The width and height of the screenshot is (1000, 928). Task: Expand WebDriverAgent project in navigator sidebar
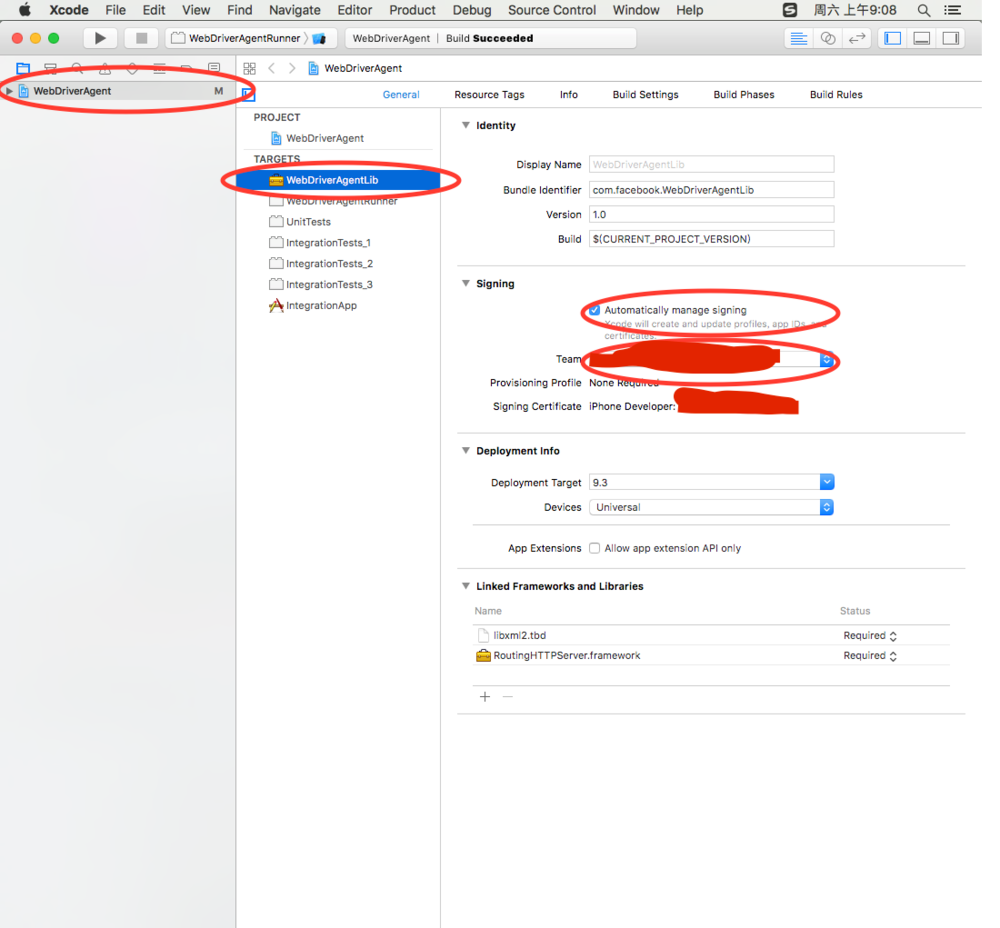tap(9, 91)
